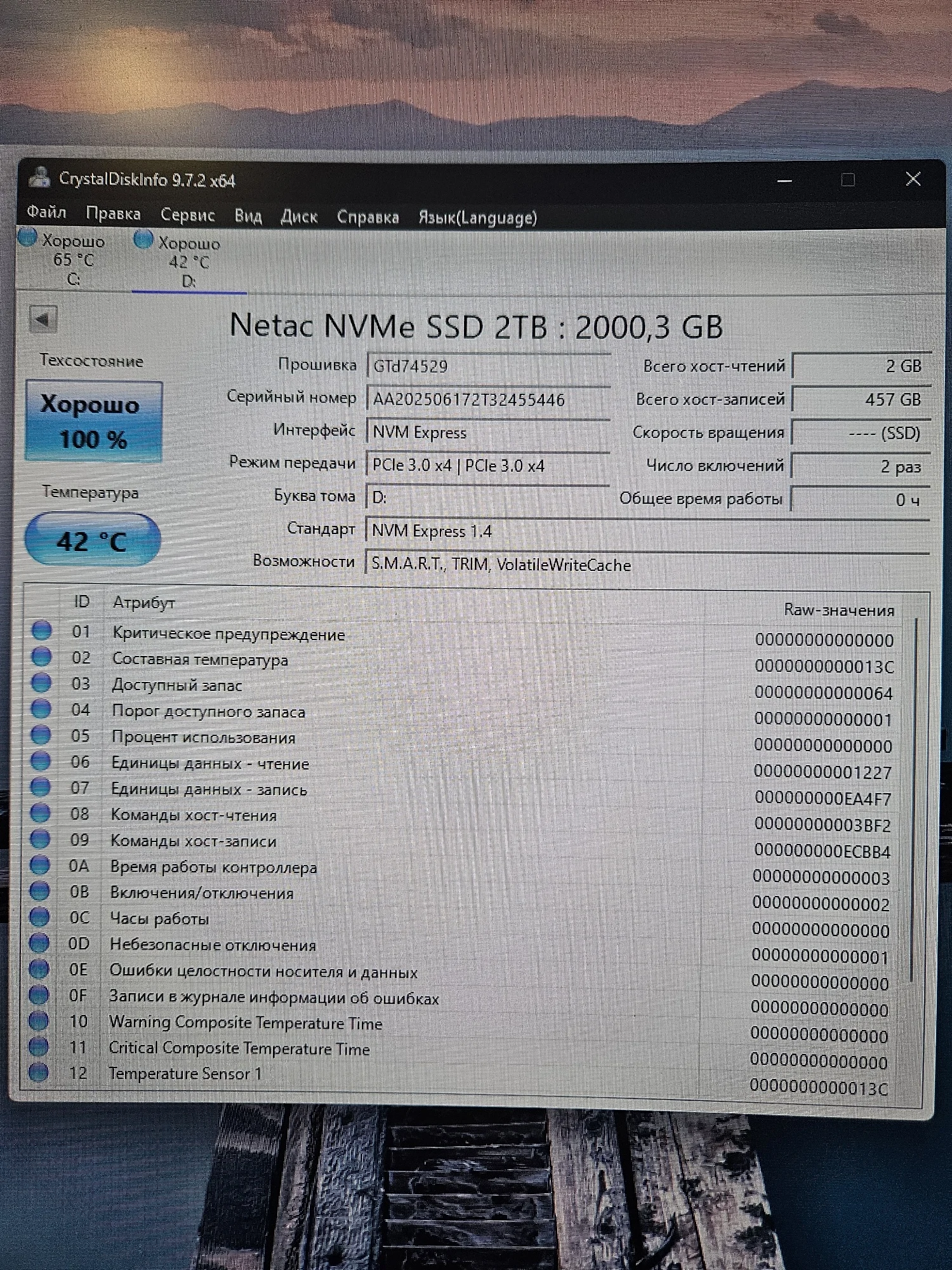
Task: Click status circle of Warning Composite Temperature Time
Action: click(39, 1021)
